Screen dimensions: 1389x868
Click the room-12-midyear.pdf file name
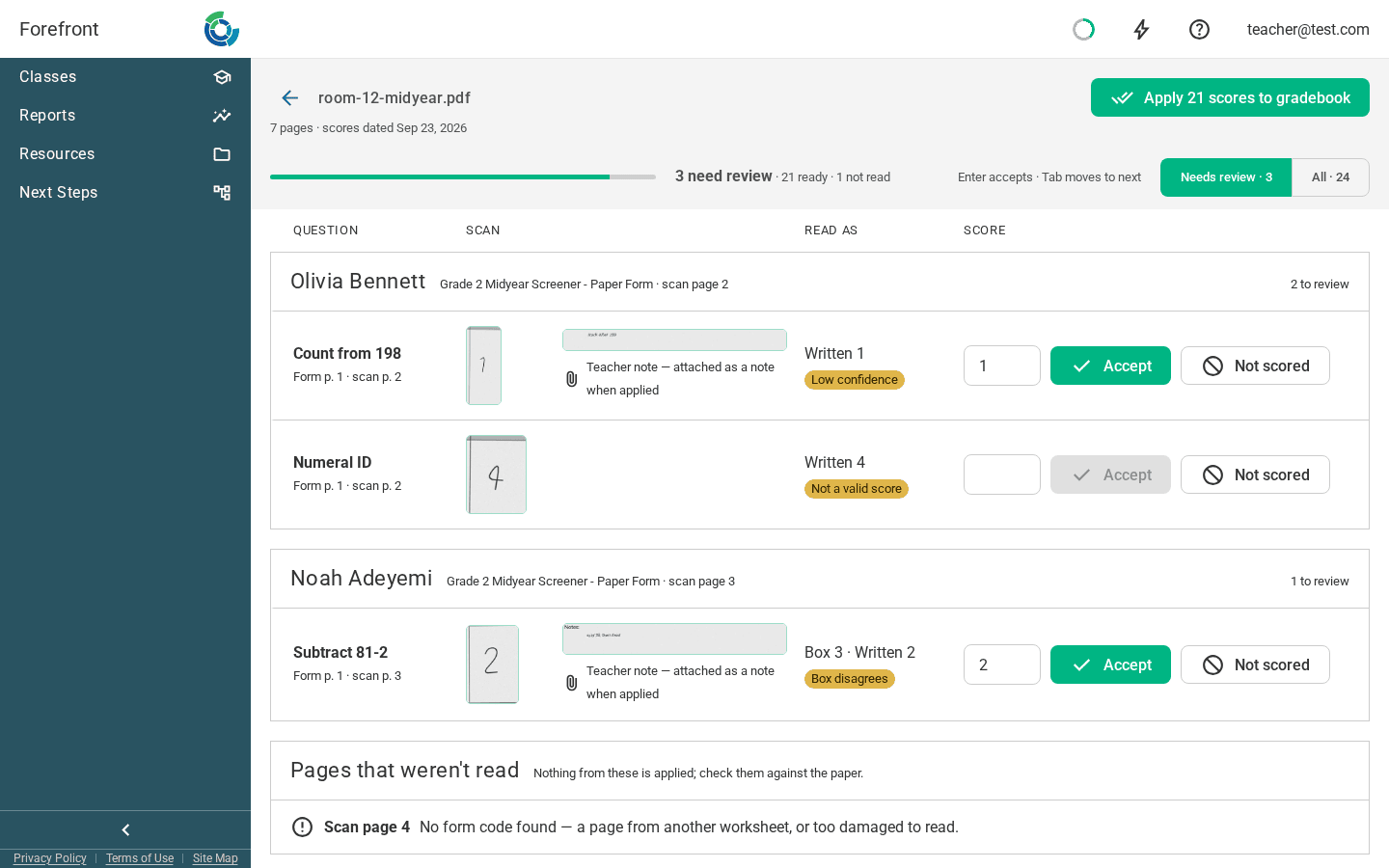point(395,97)
